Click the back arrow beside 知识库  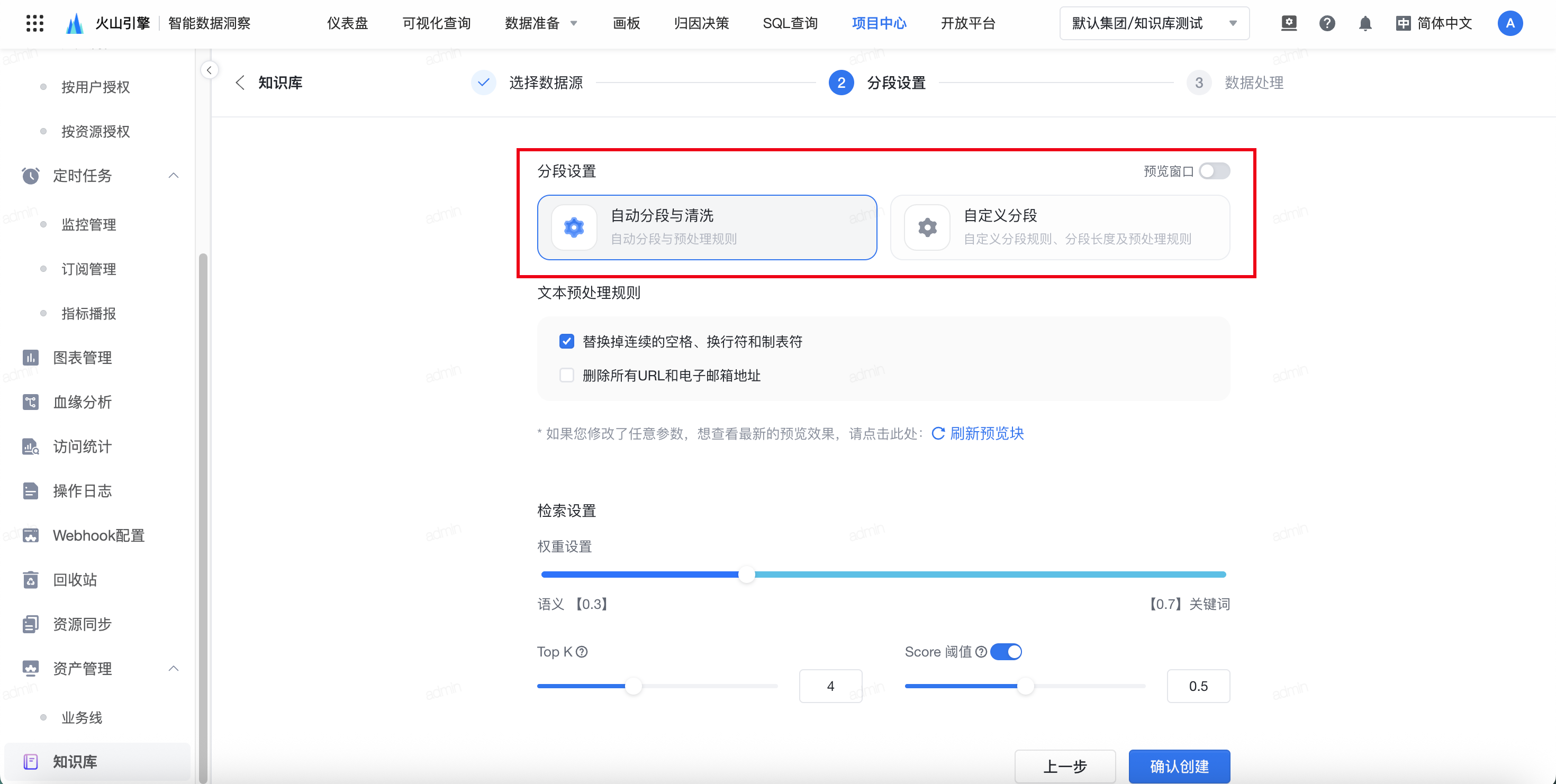click(240, 83)
